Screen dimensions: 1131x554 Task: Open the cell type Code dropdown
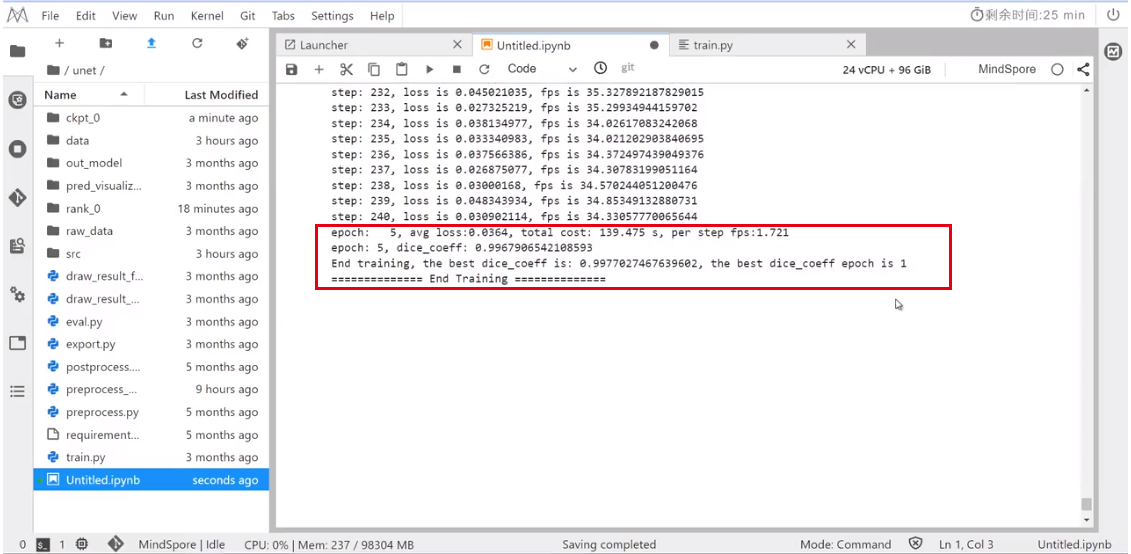pyautogui.click(x=542, y=69)
